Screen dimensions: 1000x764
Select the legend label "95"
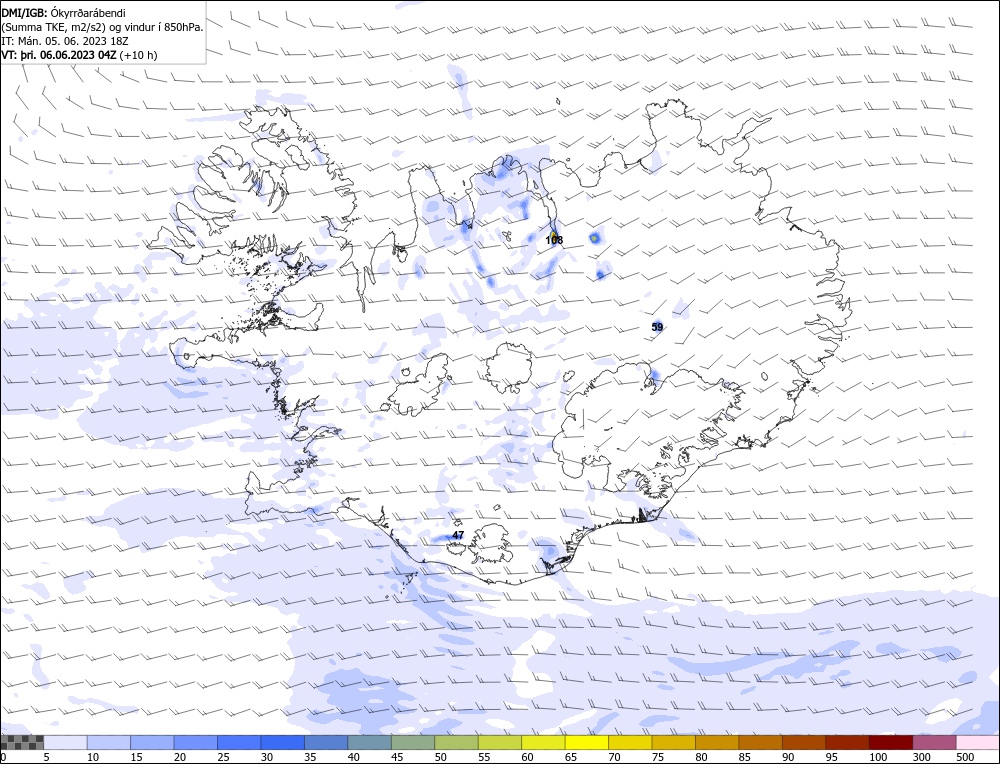(x=830, y=757)
